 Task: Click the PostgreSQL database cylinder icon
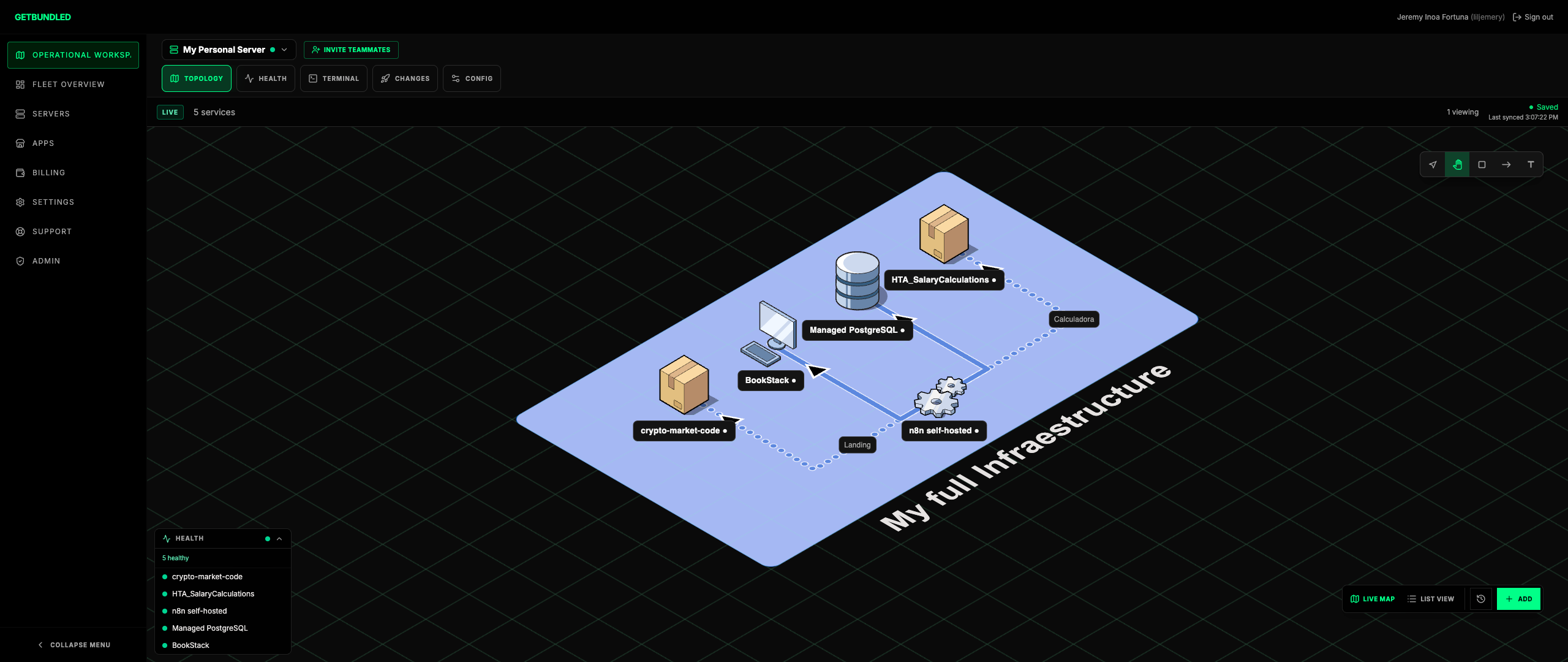pos(858,281)
